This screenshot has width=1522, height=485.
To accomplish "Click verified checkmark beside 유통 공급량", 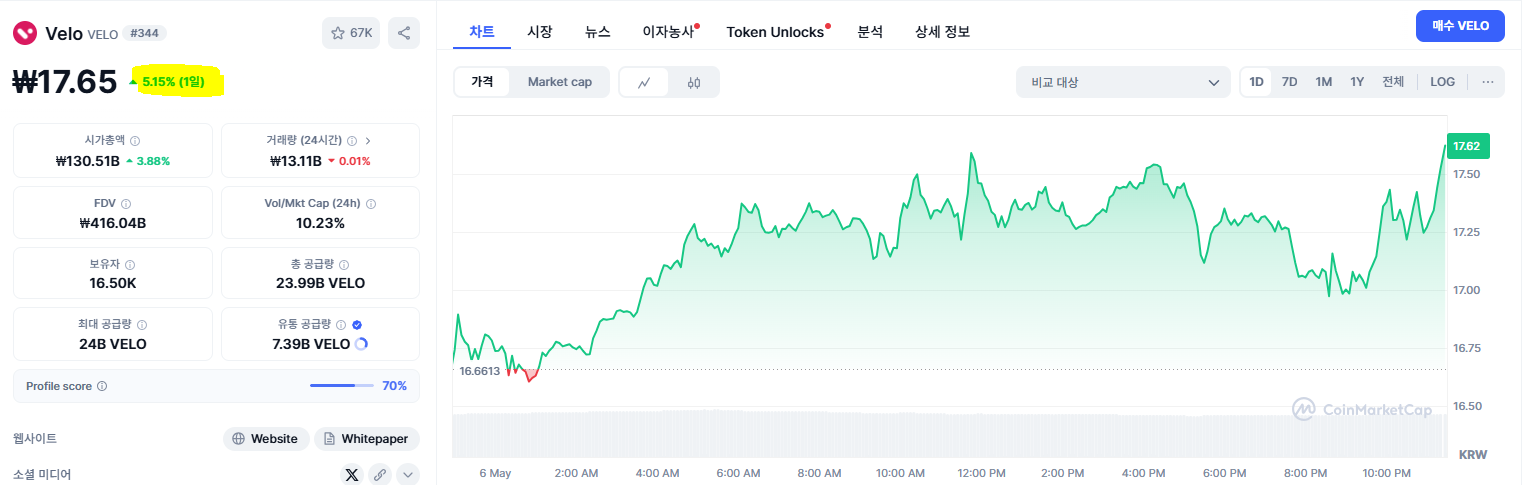I will tap(357, 325).
